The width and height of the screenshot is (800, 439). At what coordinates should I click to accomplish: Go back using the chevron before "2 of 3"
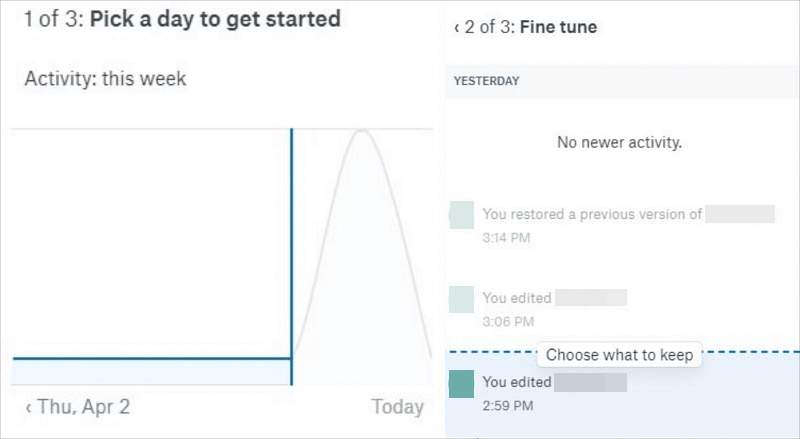456,28
